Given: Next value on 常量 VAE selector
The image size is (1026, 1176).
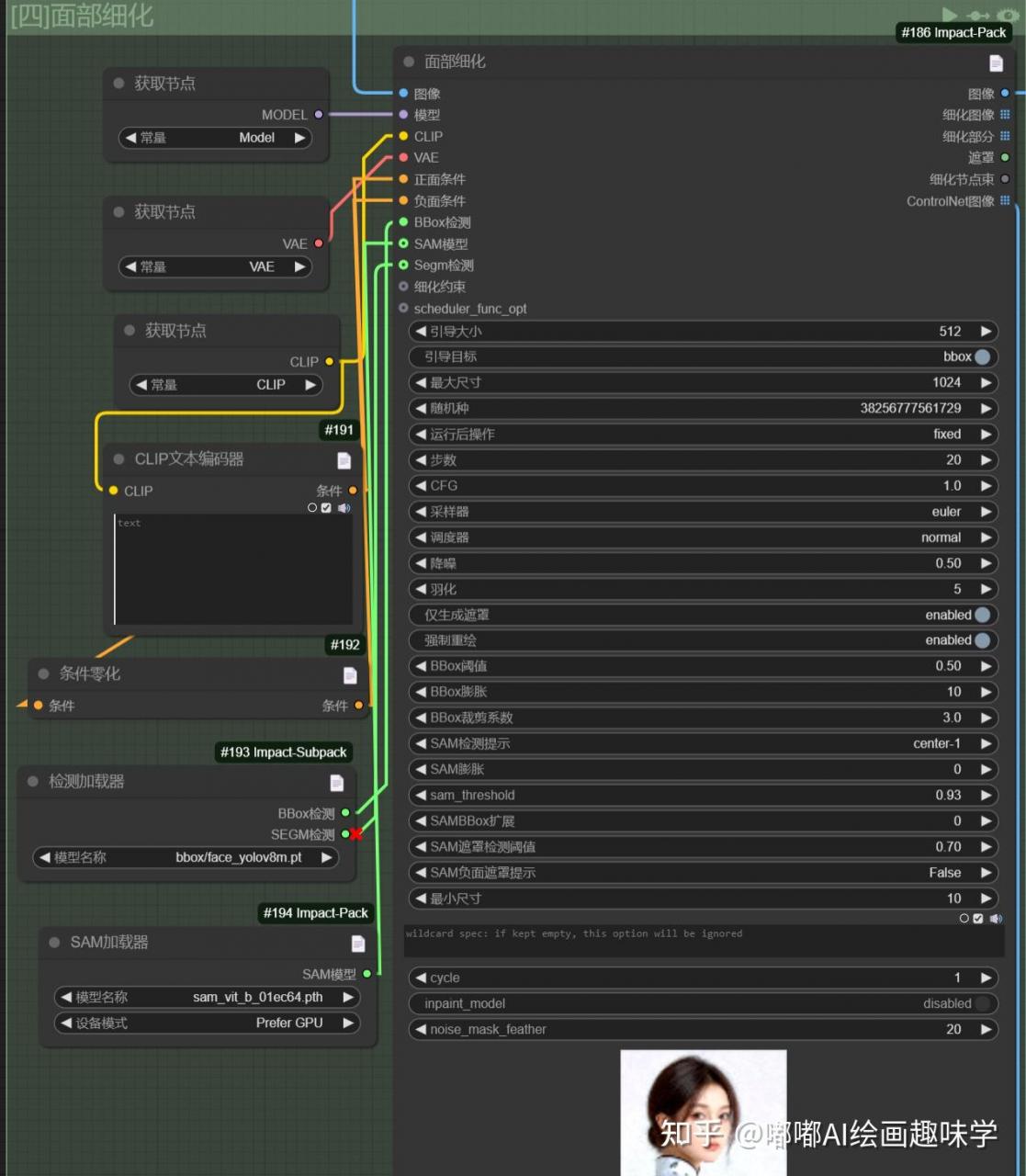Looking at the screenshot, I should (x=299, y=266).
